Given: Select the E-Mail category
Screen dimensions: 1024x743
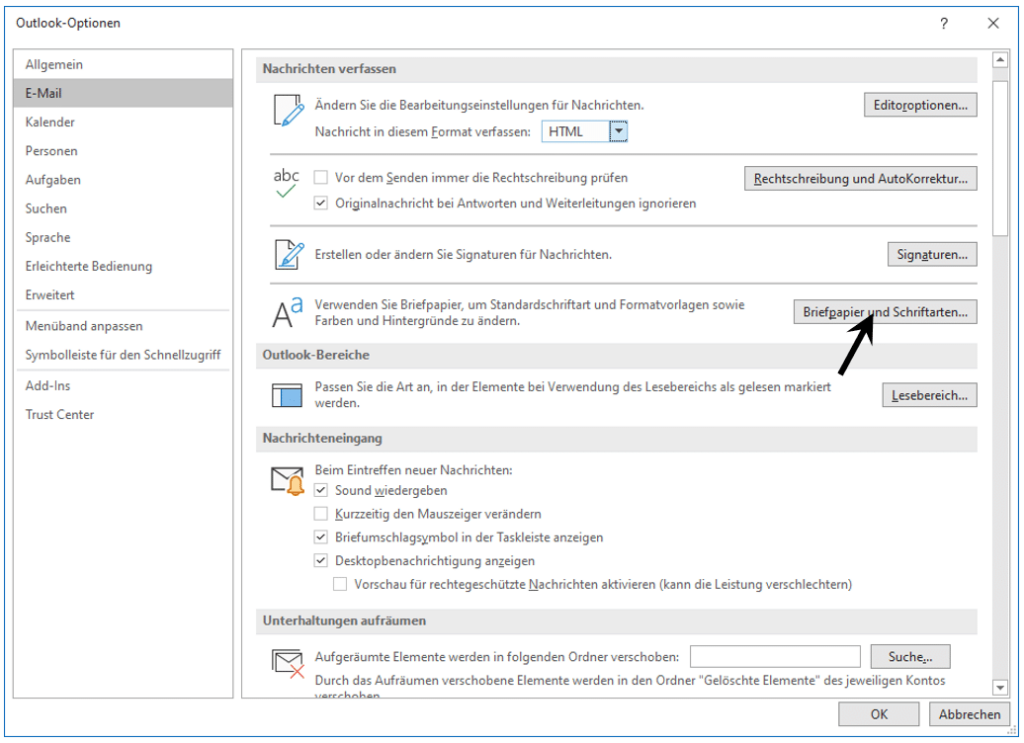Looking at the screenshot, I should click(x=123, y=93).
